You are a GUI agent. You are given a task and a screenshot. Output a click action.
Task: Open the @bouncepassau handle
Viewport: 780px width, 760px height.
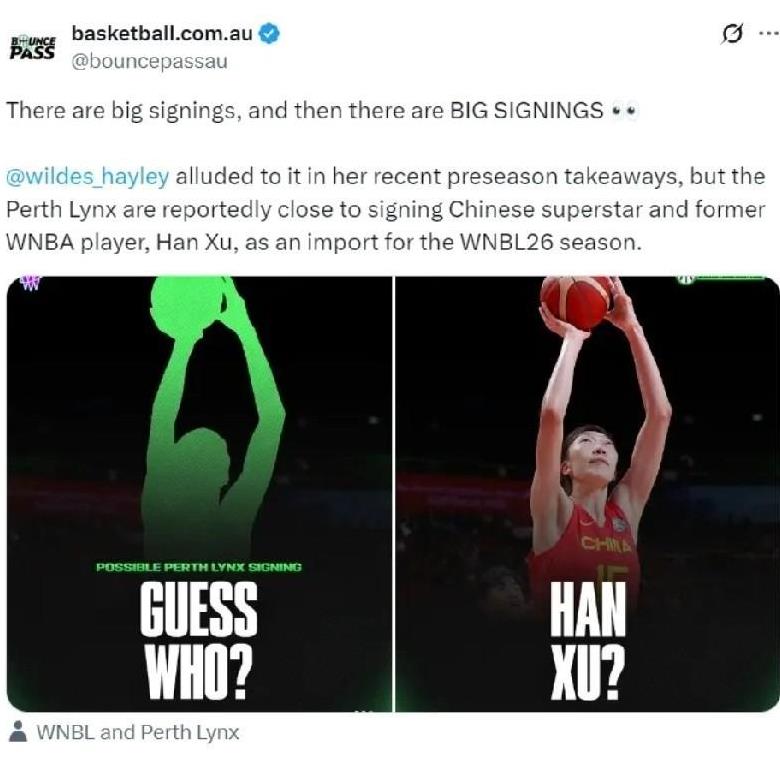coord(150,62)
